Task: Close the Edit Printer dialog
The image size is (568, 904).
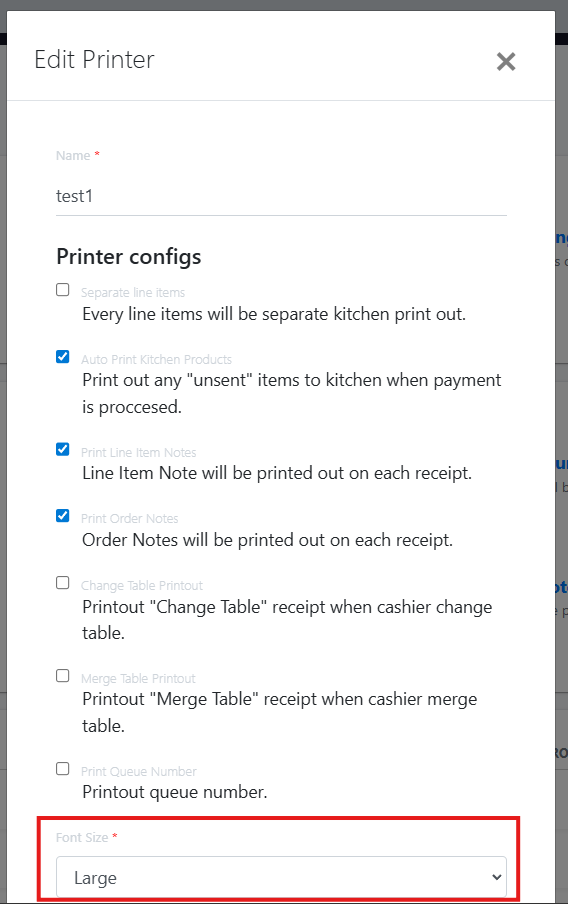Action: (x=506, y=61)
